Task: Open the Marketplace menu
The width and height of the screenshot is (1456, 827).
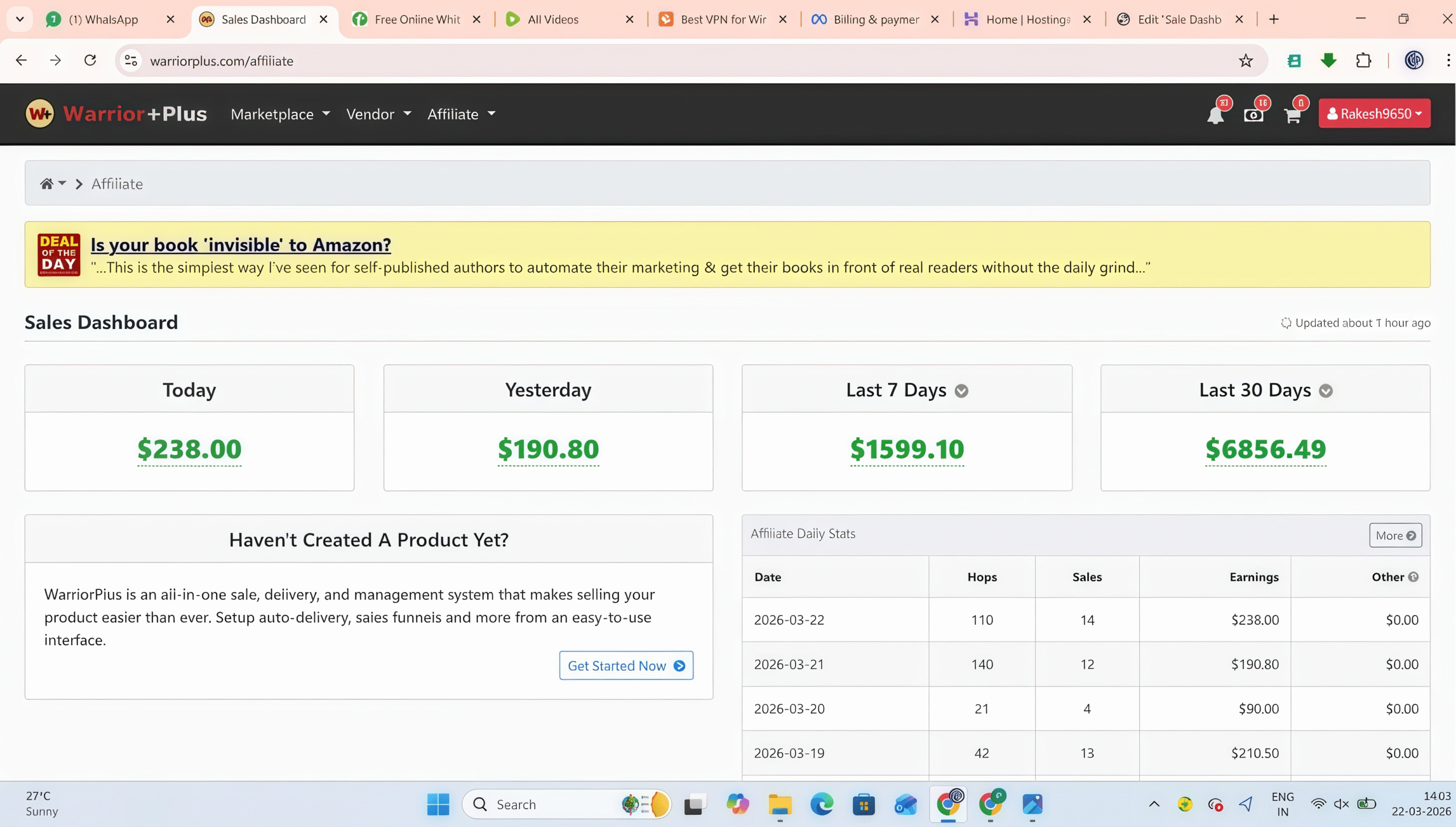Action: coord(280,114)
